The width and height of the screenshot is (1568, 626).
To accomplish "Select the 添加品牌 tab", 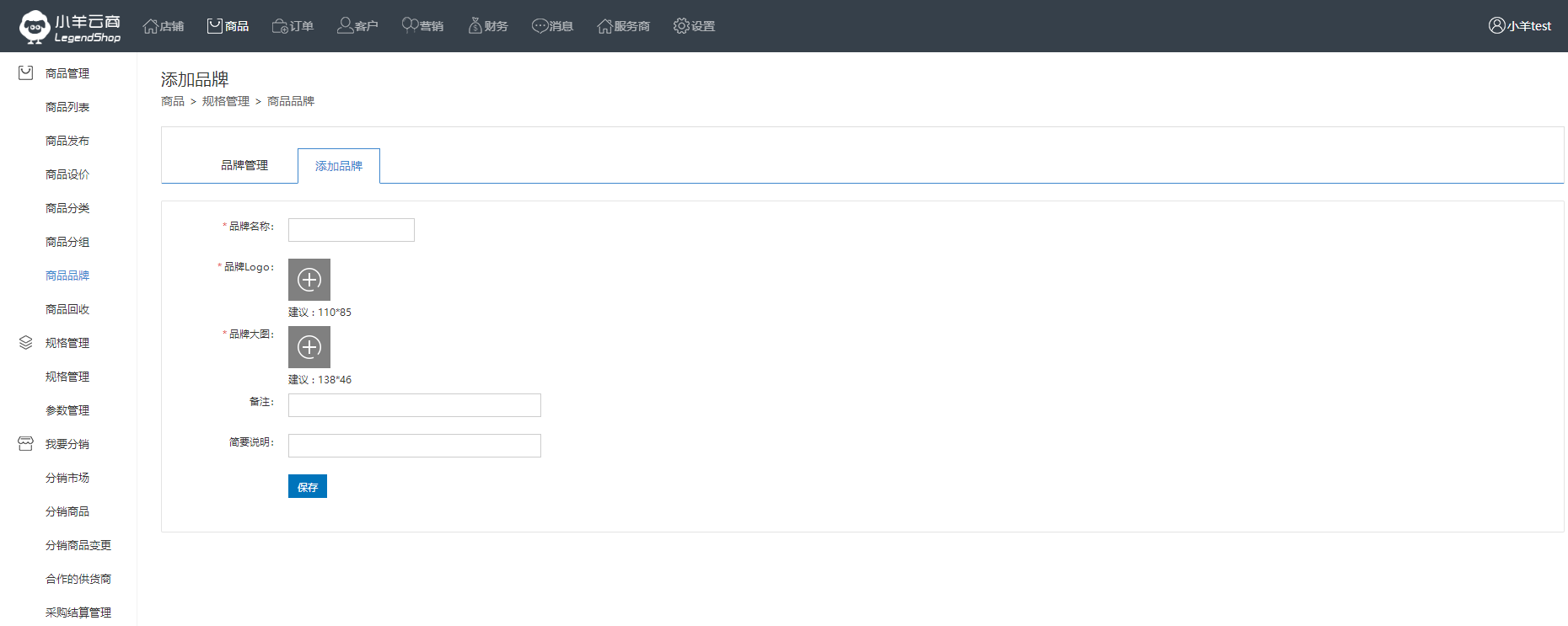I will (339, 166).
